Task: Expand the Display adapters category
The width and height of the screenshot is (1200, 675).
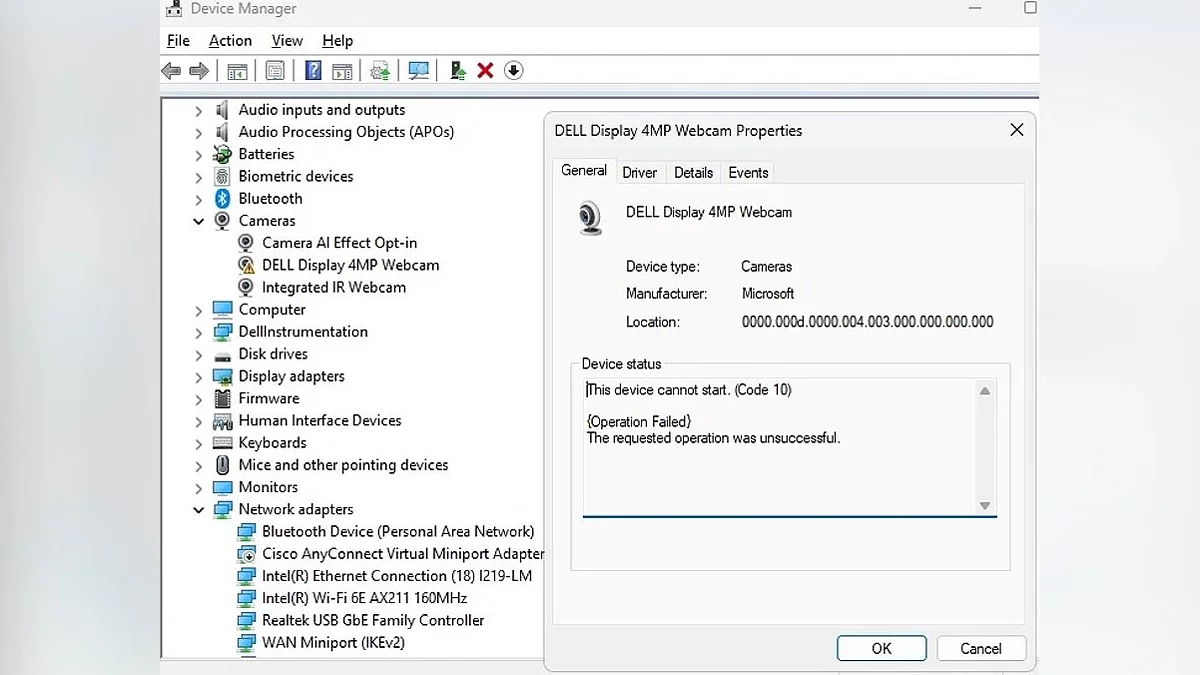Action: click(198, 377)
